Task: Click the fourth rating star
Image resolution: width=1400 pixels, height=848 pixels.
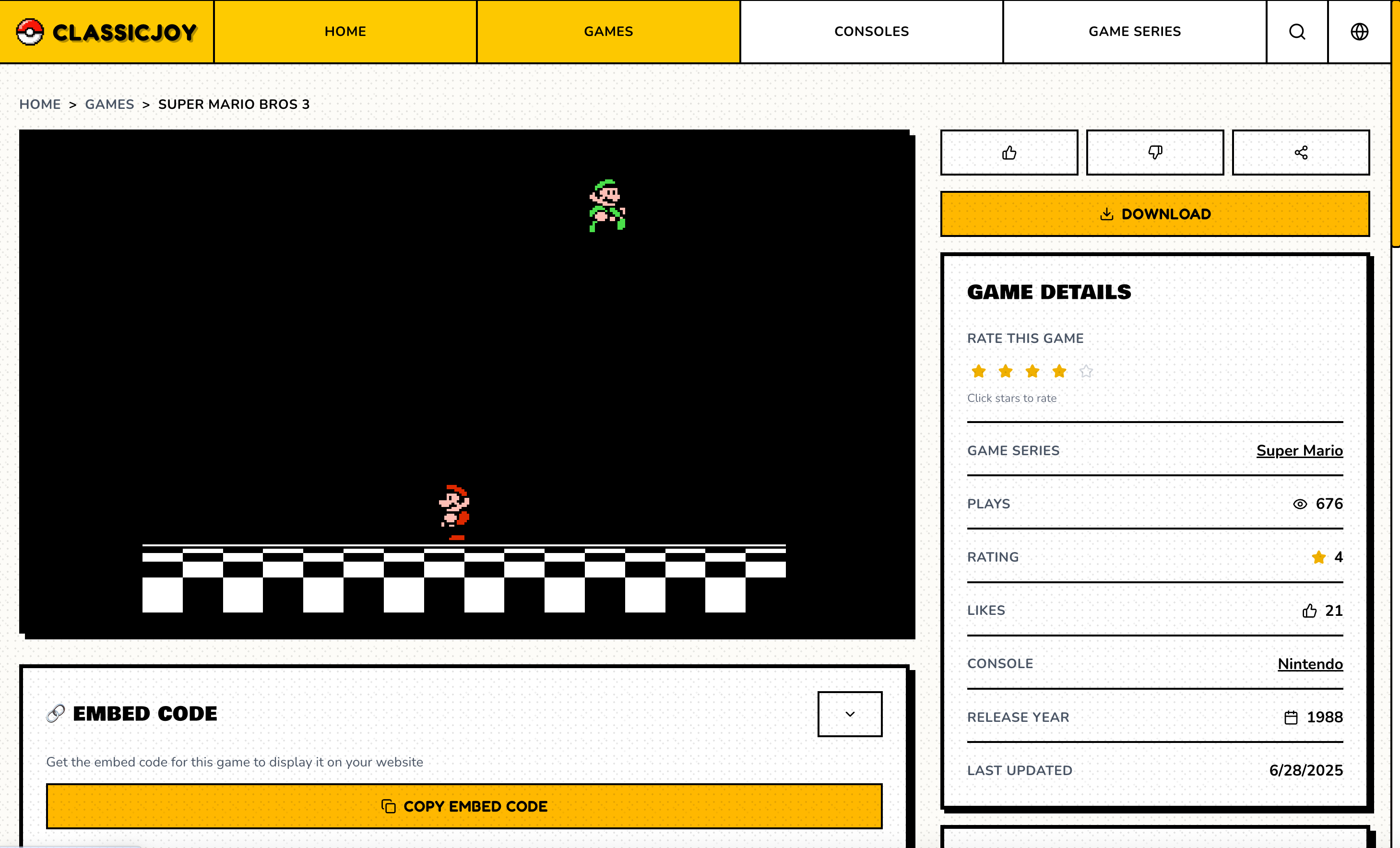Action: [1059, 371]
